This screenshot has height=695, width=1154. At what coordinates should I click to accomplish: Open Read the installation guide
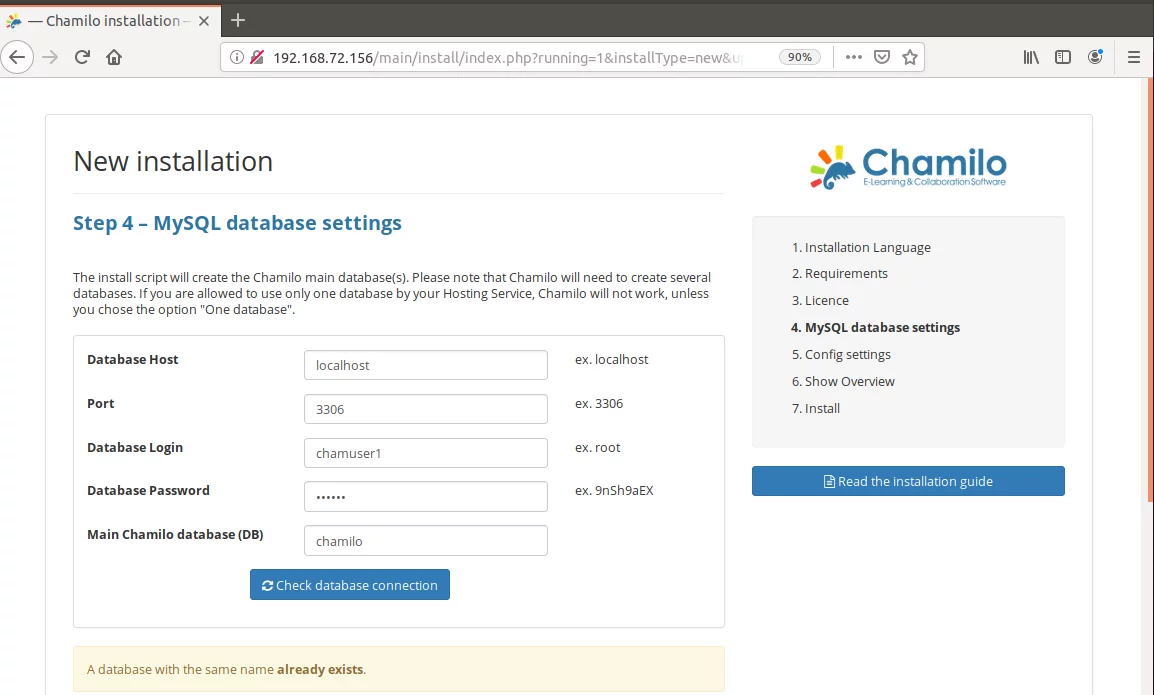(x=908, y=481)
